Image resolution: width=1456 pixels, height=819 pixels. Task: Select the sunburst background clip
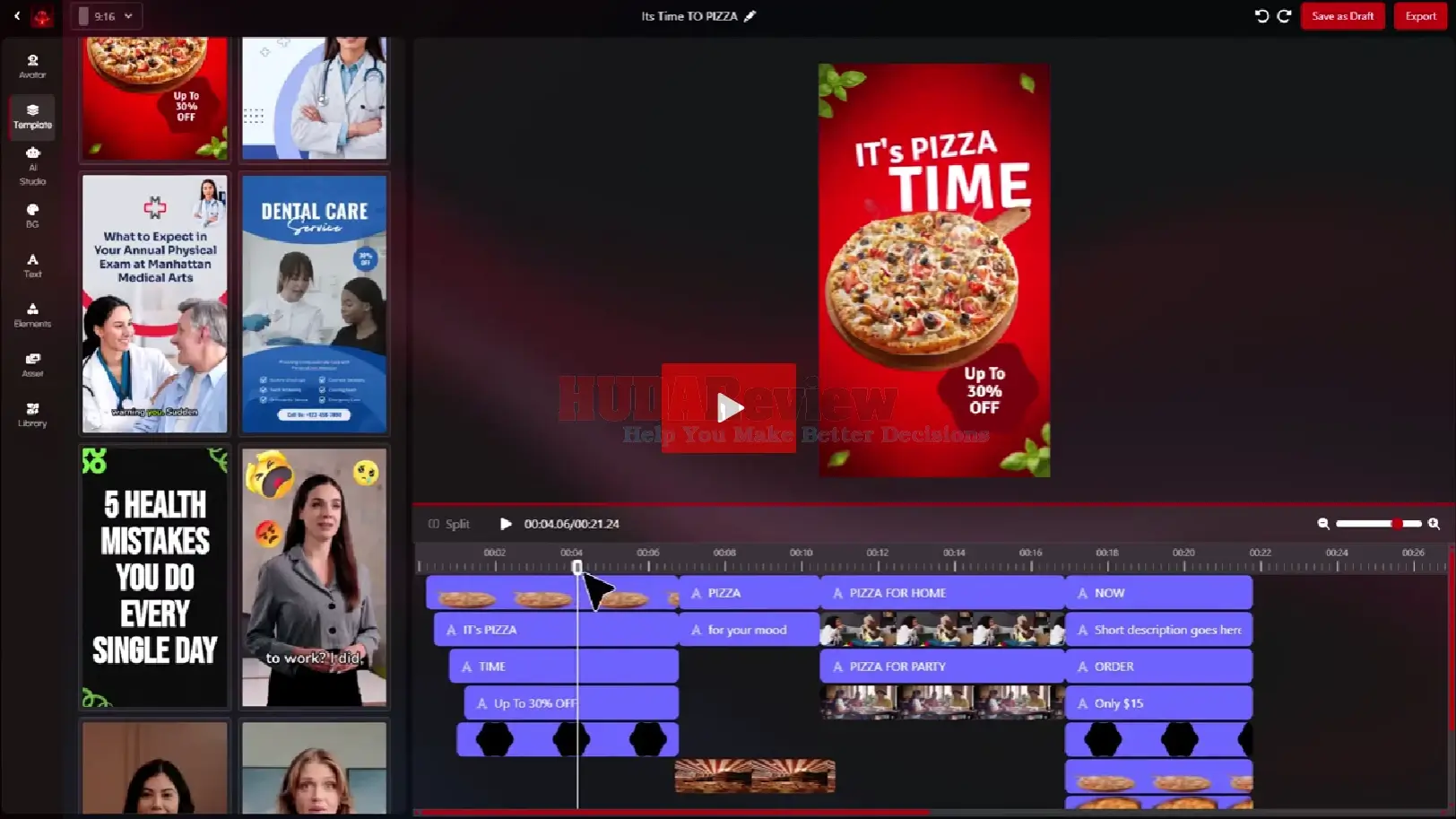point(755,776)
